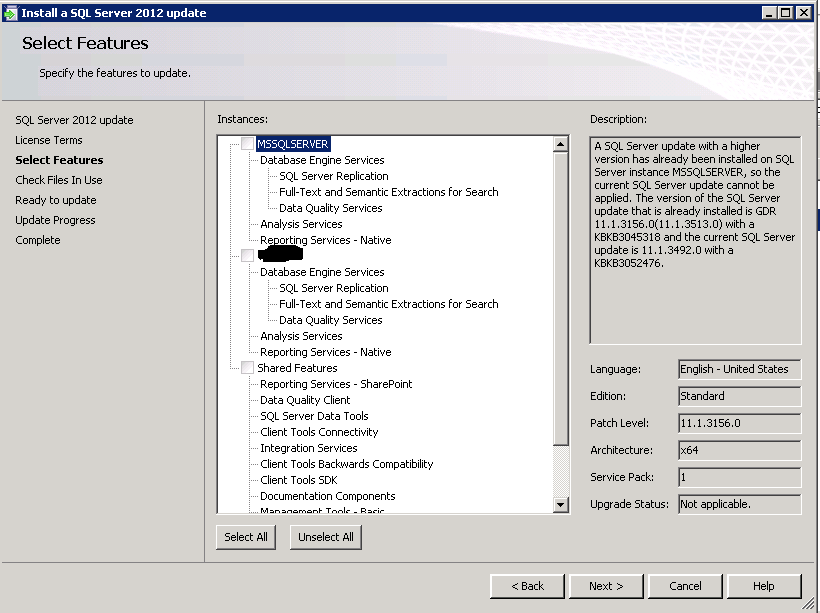Click the Service Pack field showing 1
820x613 pixels.
[x=739, y=478]
